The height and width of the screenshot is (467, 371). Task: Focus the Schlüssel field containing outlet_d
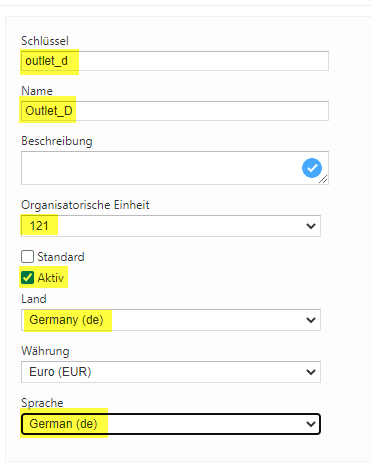(x=175, y=61)
